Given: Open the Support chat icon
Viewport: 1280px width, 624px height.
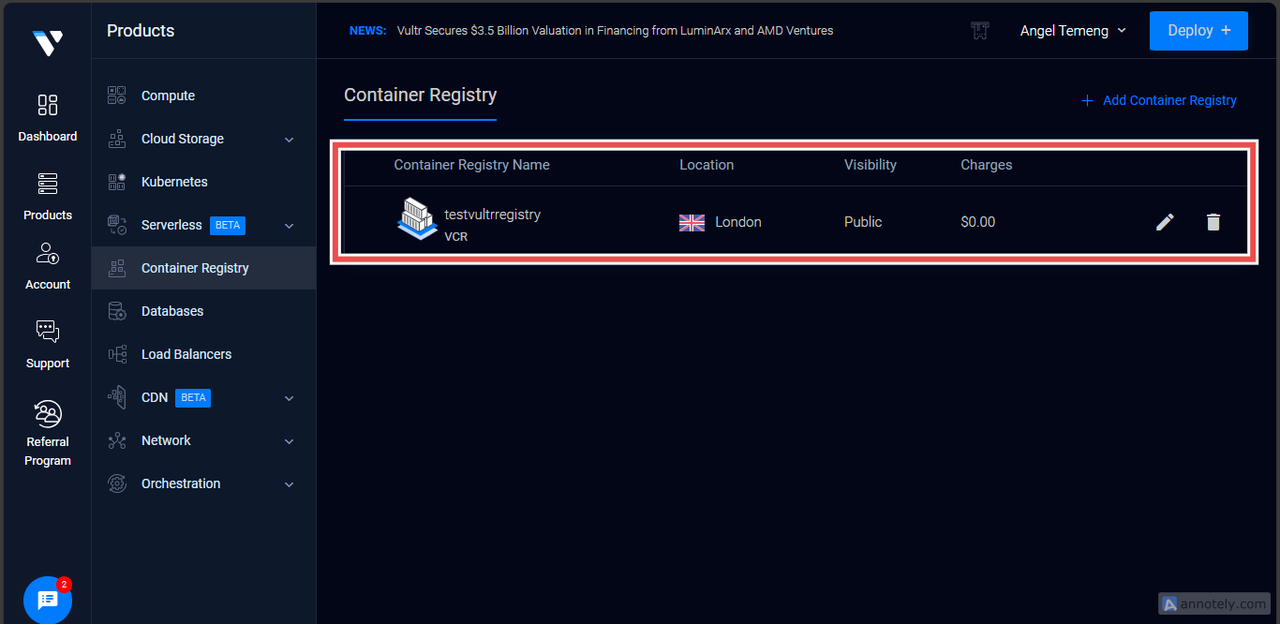Looking at the screenshot, I should pyautogui.click(x=47, y=331).
